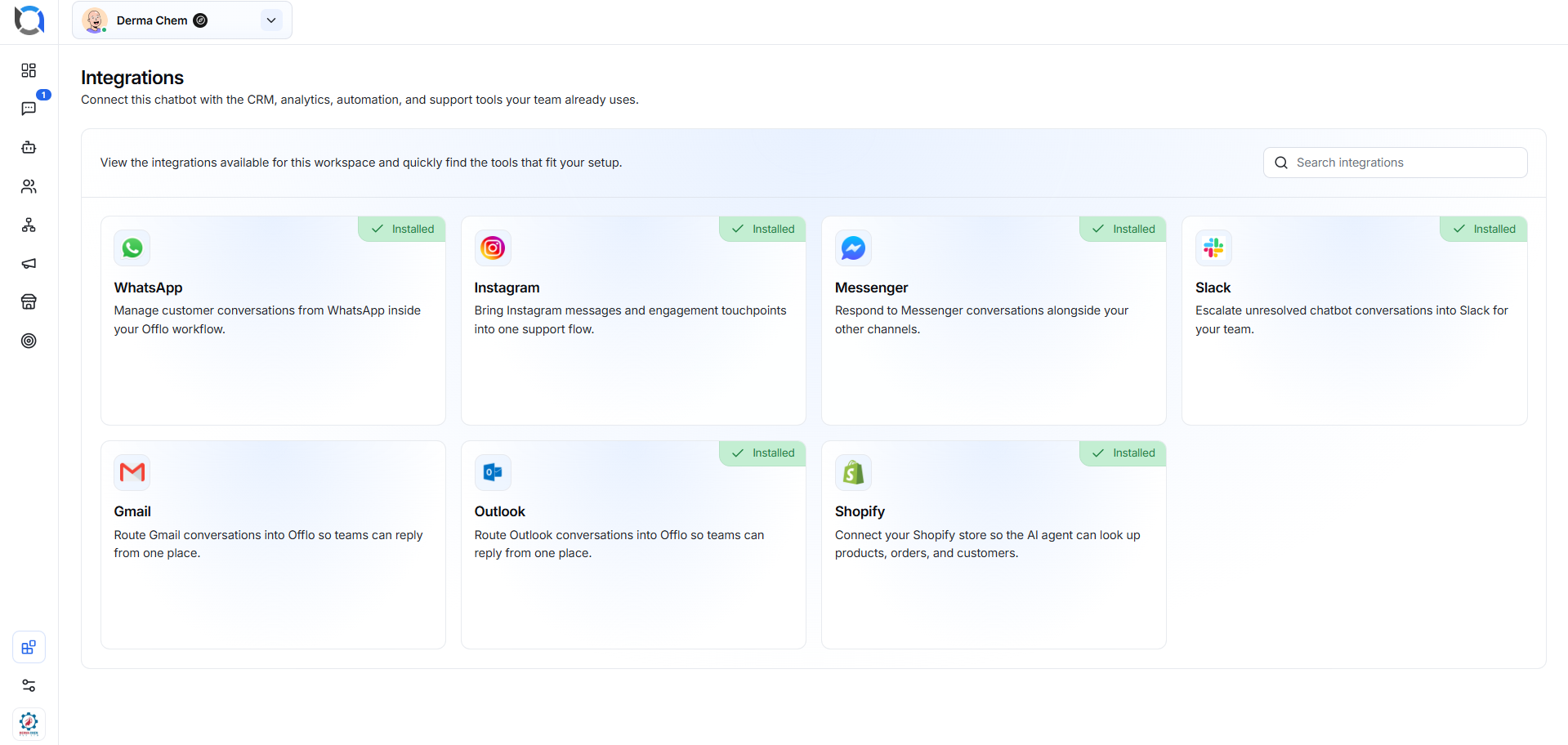Click the Installed badge on Outlook card

coord(762,453)
